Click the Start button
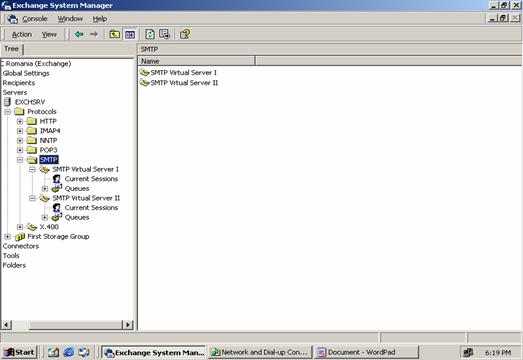The height and width of the screenshot is (360, 523). coord(19,352)
